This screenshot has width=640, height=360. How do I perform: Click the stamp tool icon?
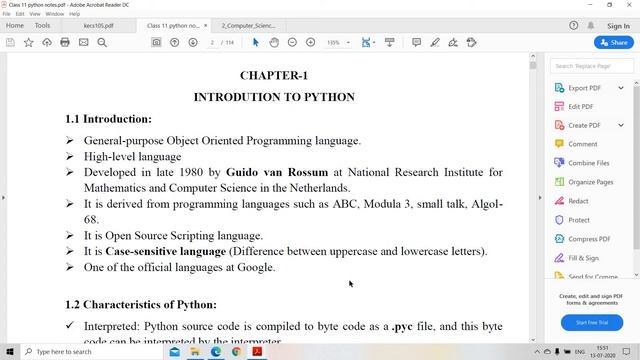point(471,42)
